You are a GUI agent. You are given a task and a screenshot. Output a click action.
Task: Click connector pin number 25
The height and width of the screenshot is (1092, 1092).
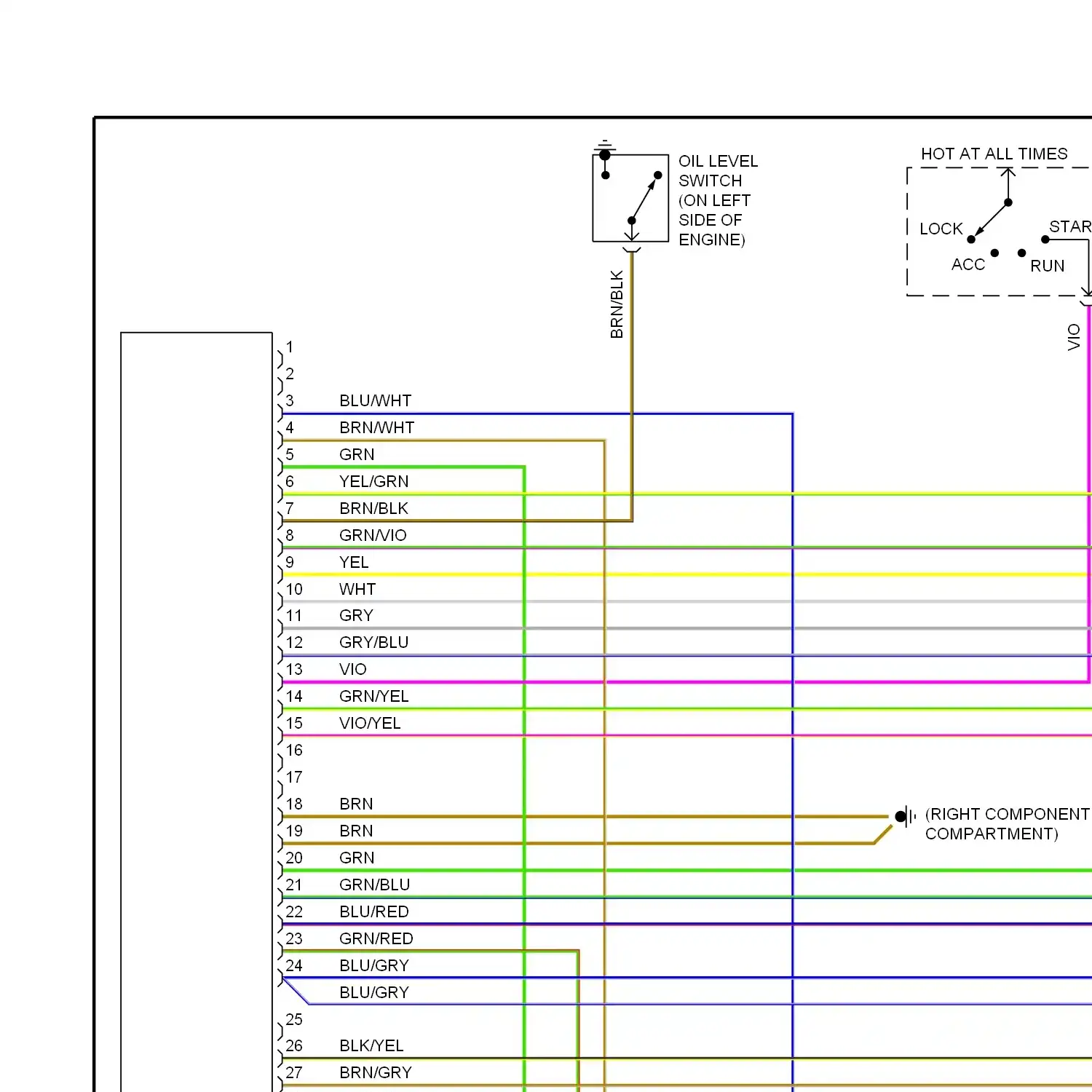[294, 1019]
